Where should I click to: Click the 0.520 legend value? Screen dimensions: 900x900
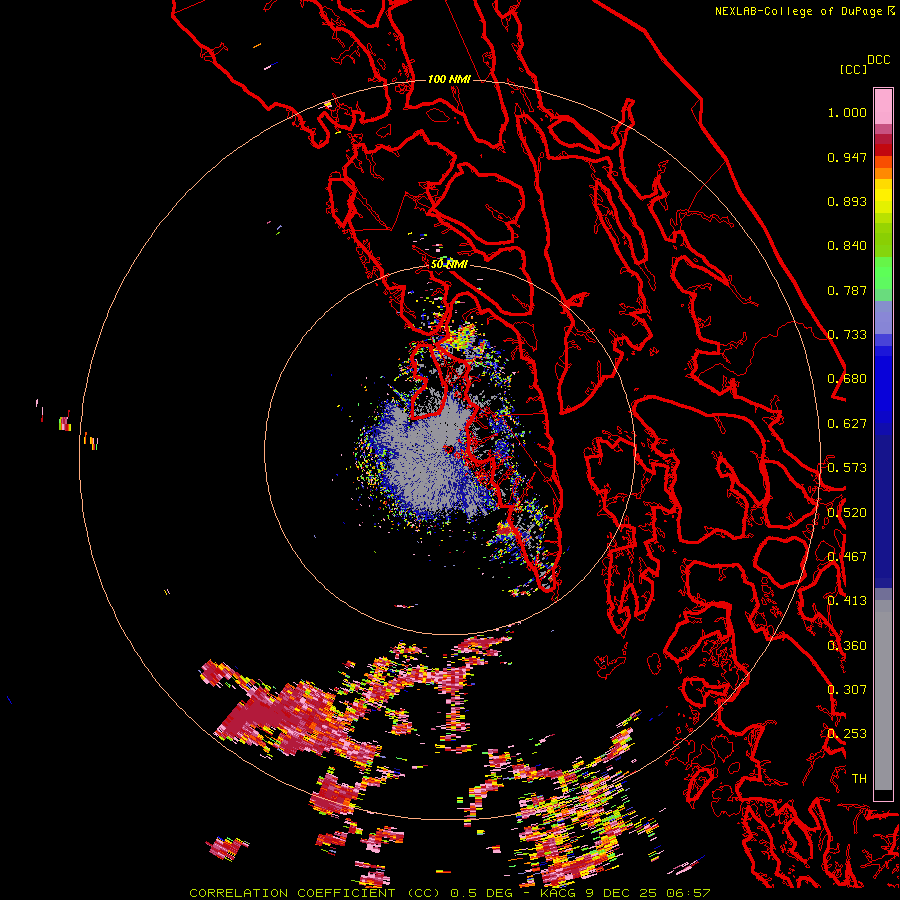click(847, 513)
